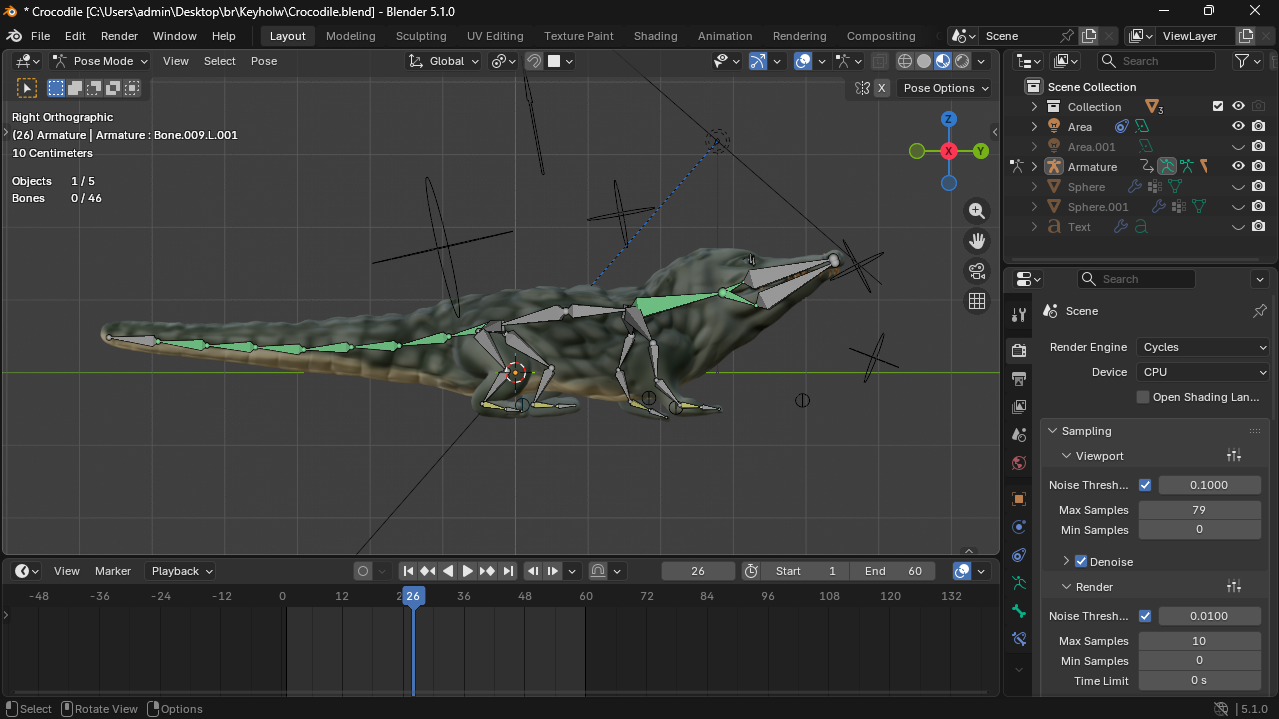Open the Output properties printer icon
The height and width of the screenshot is (719, 1279).
point(1019,379)
